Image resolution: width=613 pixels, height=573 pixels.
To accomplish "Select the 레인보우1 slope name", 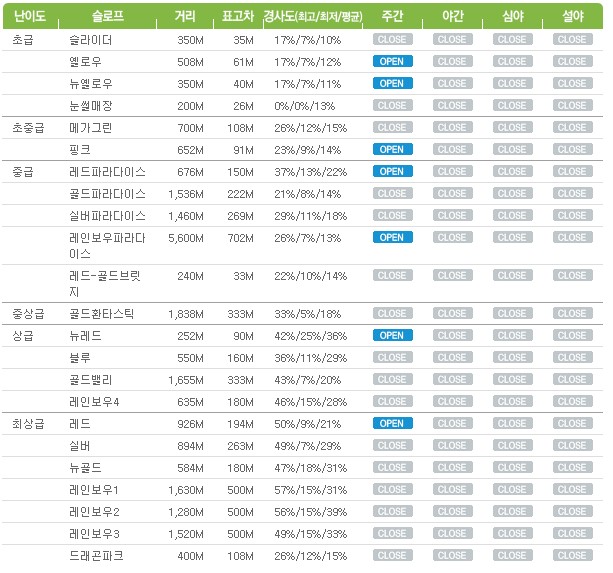I will 94,490.
